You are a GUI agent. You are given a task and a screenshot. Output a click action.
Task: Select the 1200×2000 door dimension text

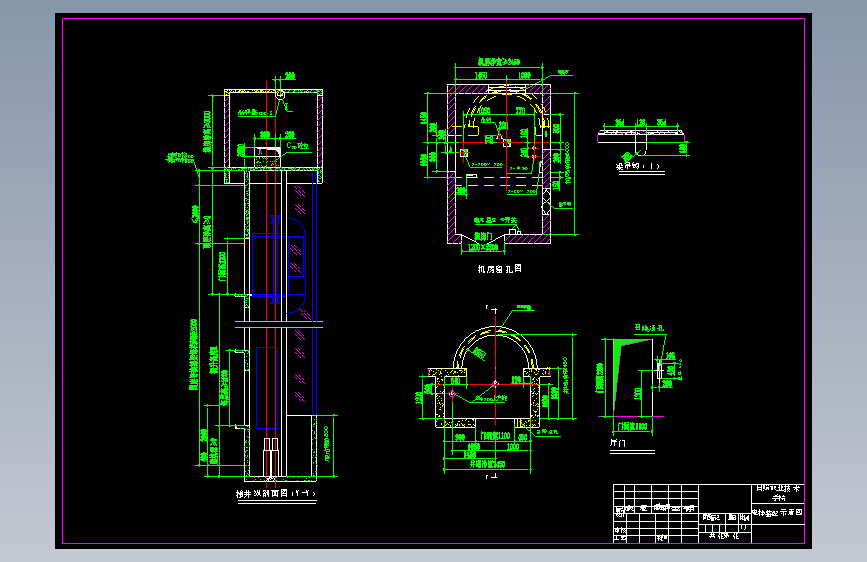(x=486, y=246)
